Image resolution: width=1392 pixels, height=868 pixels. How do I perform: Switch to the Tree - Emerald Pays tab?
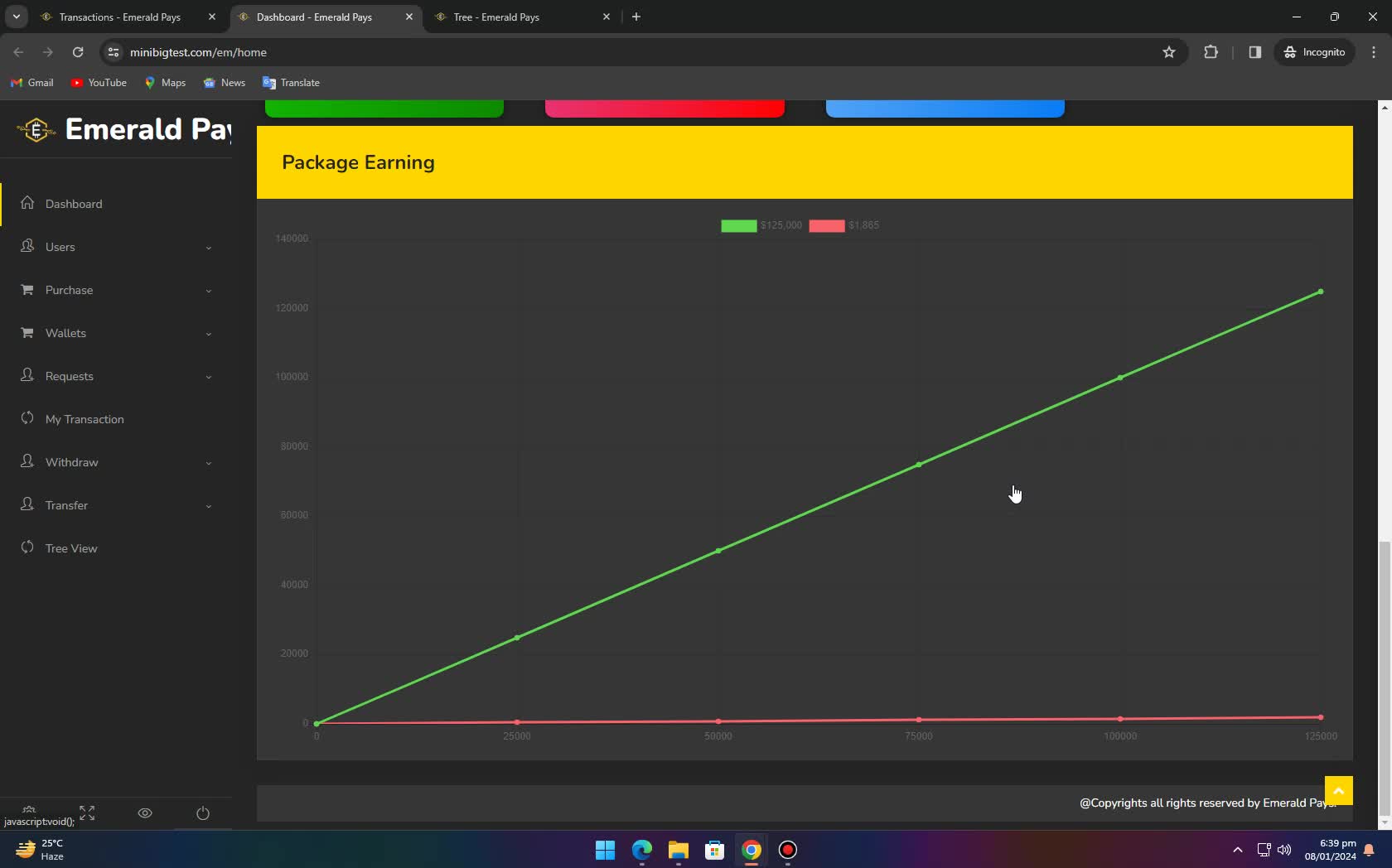497,17
